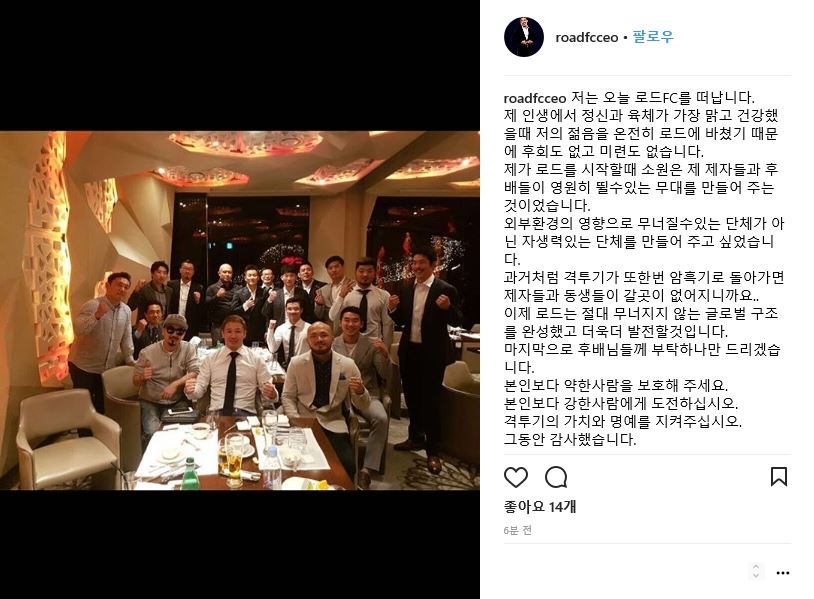This screenshot has height=599, width=814.
Task: Click the caption line 본인보다 약한사람을 보호해 주세요
Action: pyautogui.click(x=616, y=385)
